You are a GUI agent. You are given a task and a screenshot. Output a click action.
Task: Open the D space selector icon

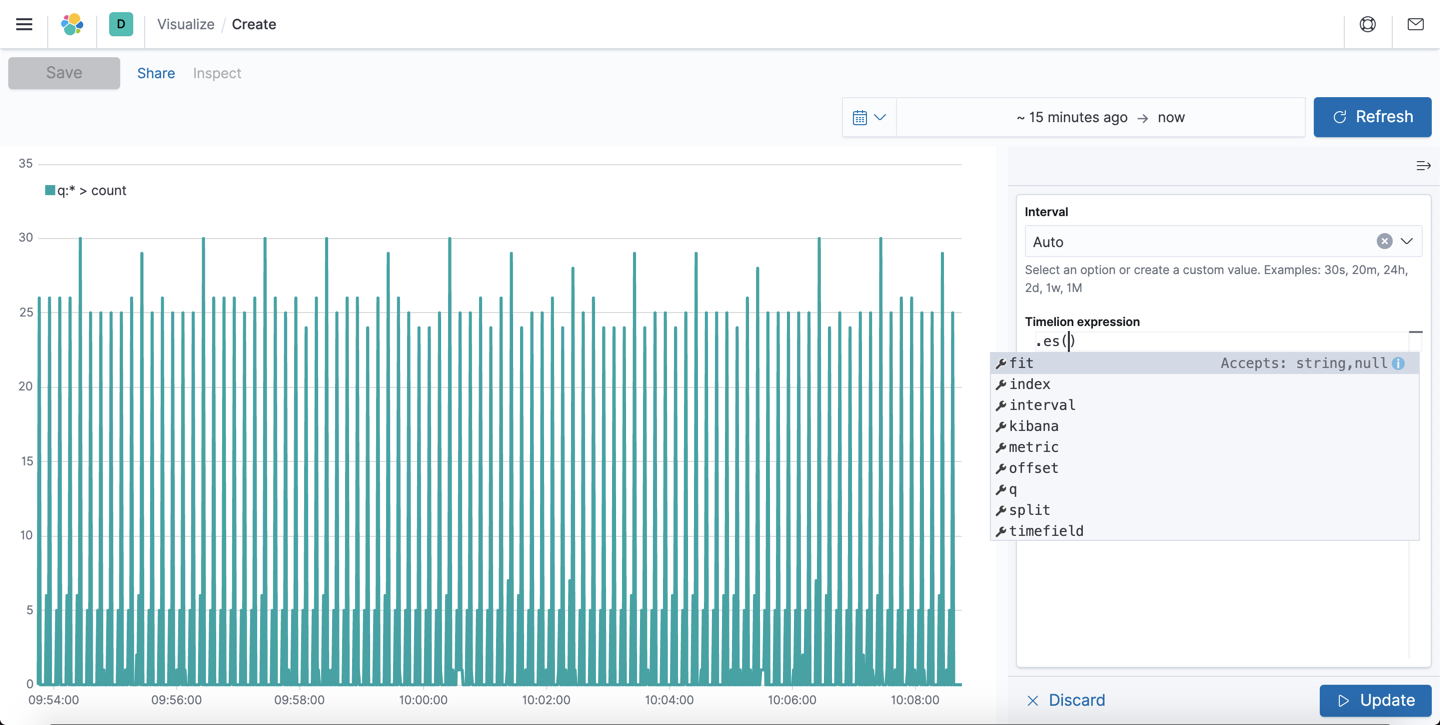[120, 23]
